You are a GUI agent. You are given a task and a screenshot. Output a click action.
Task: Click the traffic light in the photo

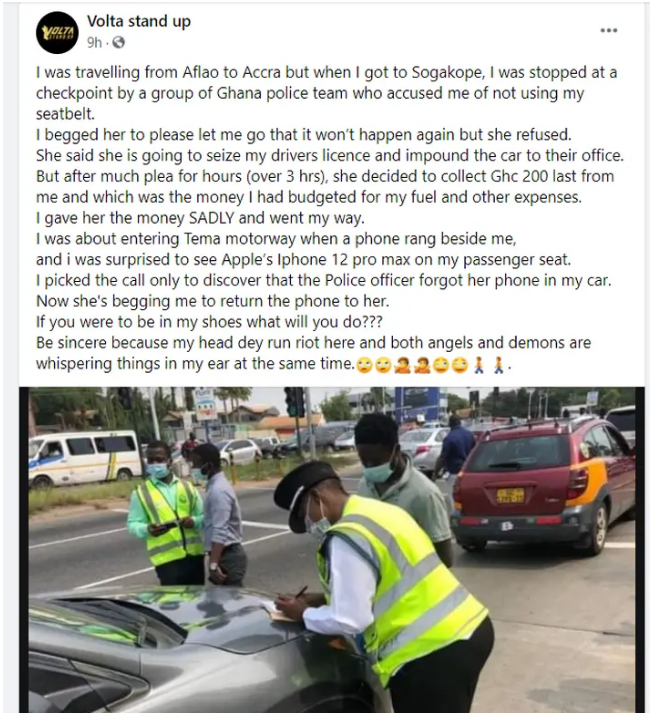(x=294, y=402)
